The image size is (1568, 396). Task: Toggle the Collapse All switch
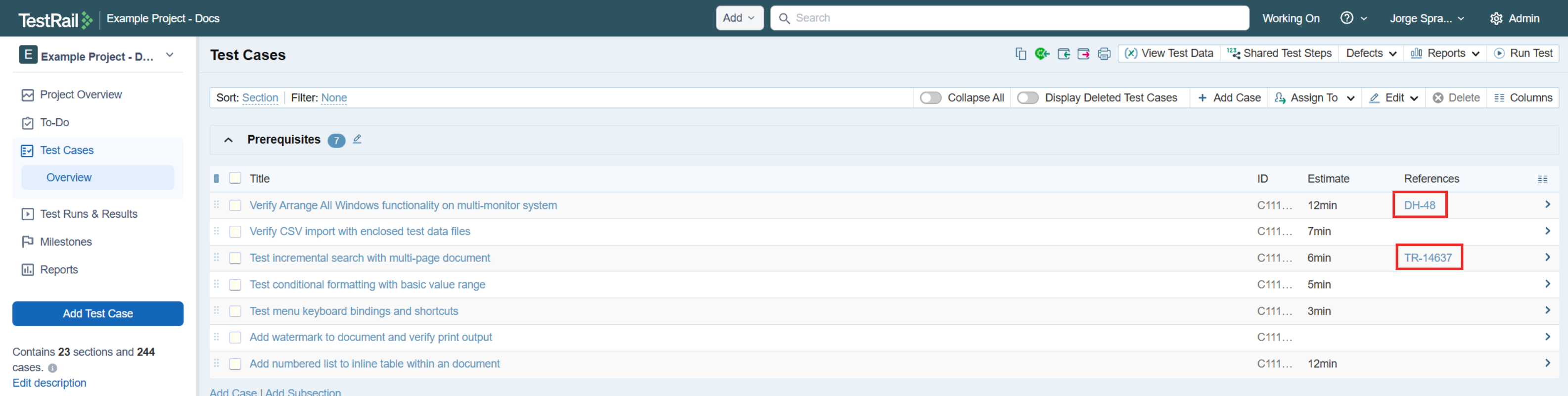coord(930,98)
